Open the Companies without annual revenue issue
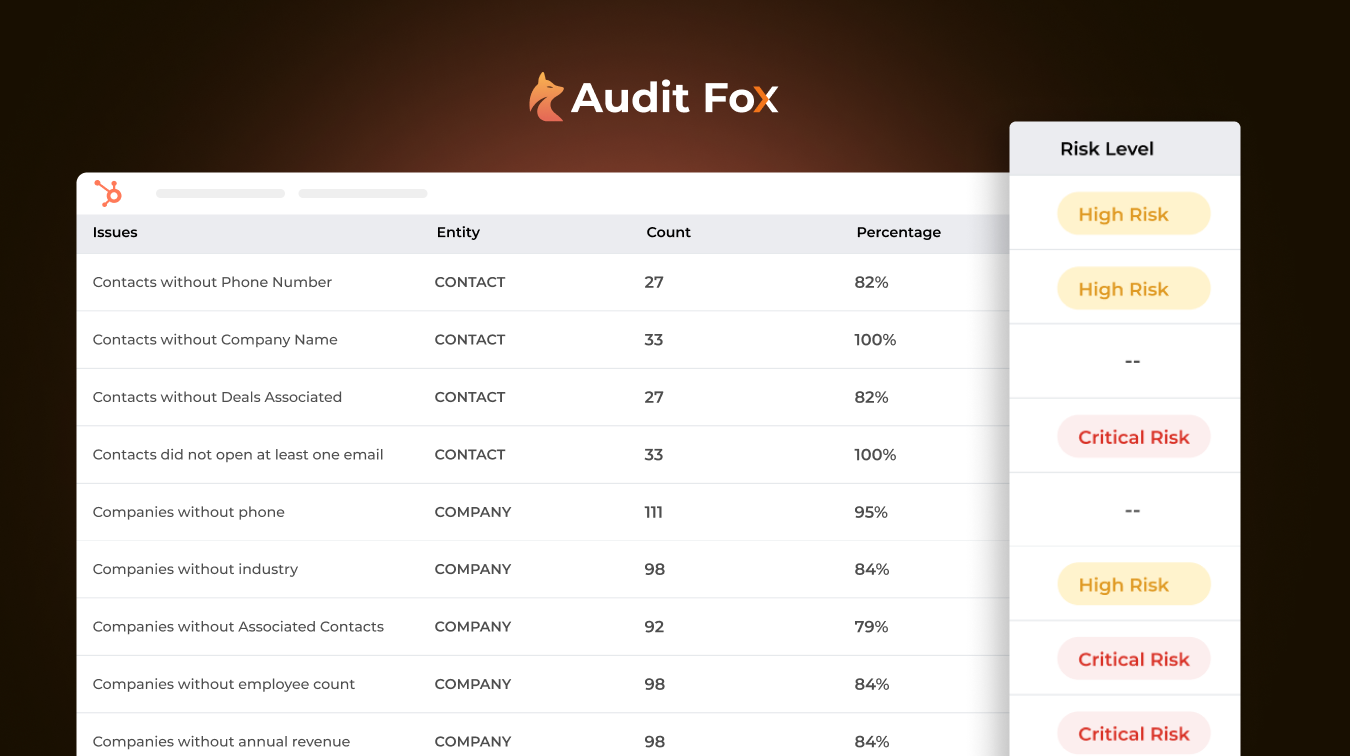 tap(221, 742)
